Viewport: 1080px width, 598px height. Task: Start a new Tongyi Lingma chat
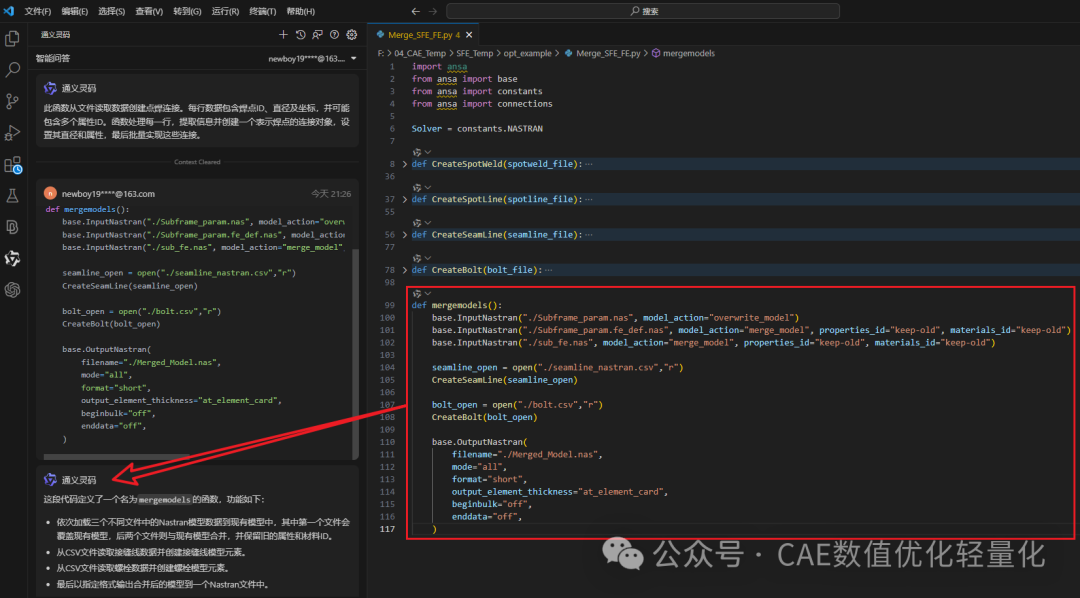(x=283, y=34)
